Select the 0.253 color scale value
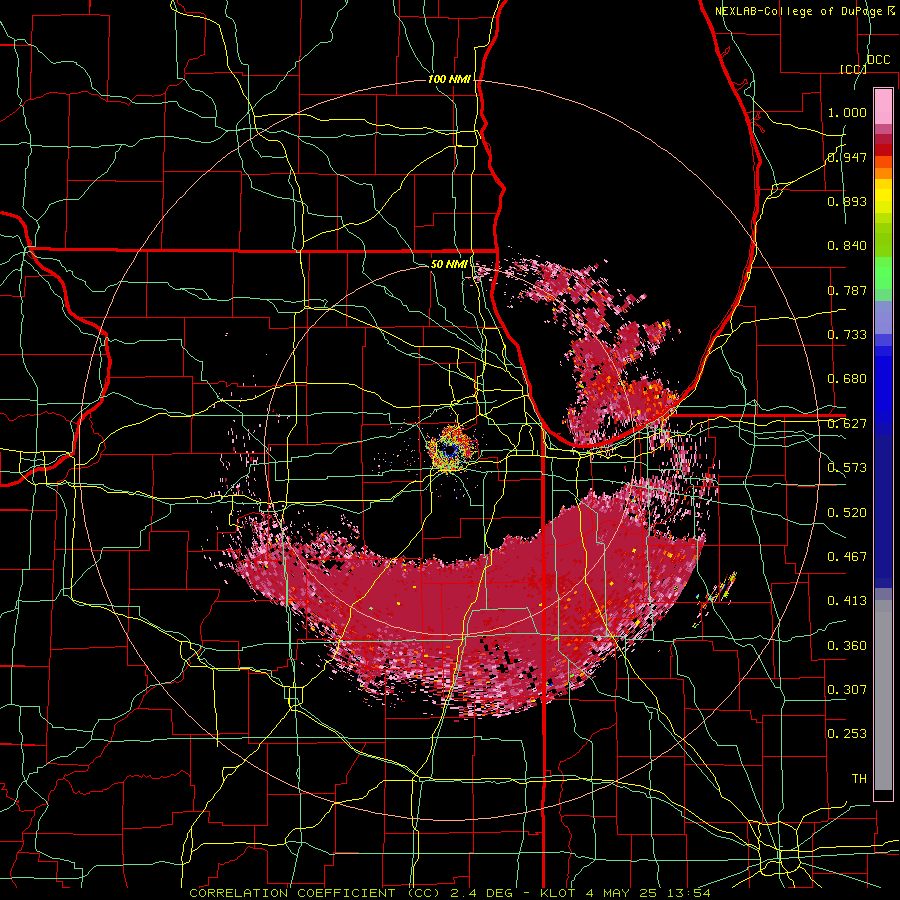The width and height of the screenshot is (900, 900). 847,734
